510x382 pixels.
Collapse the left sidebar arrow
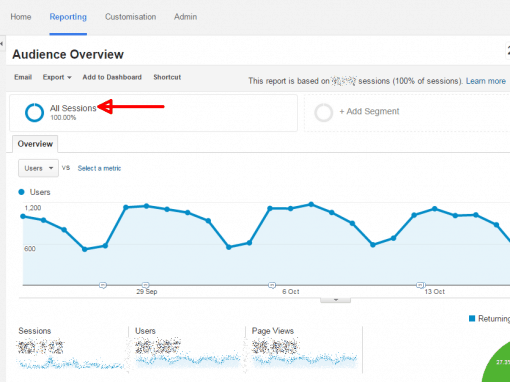pos(2,44)
